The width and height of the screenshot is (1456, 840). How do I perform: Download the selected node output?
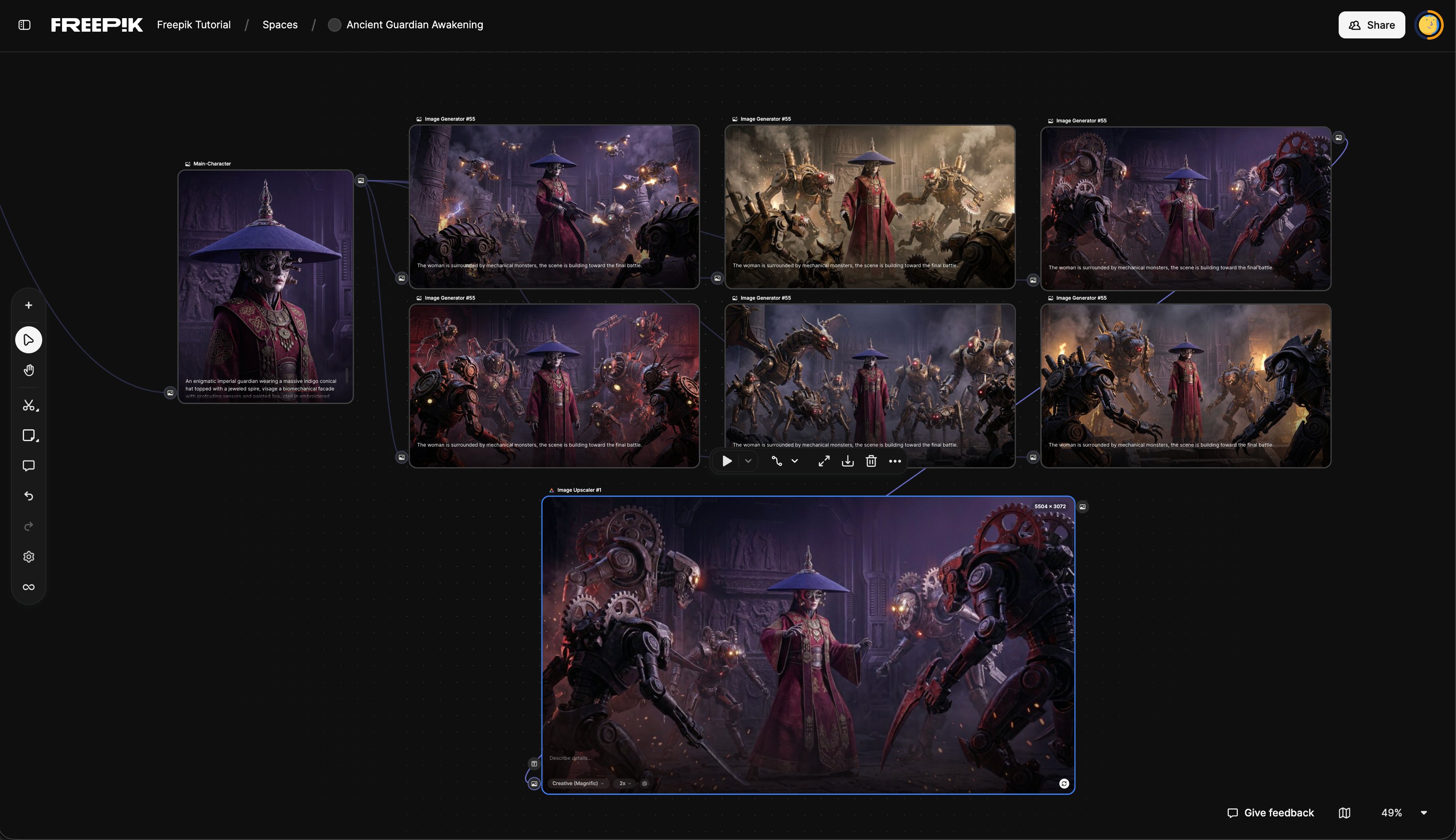point(848,461)
